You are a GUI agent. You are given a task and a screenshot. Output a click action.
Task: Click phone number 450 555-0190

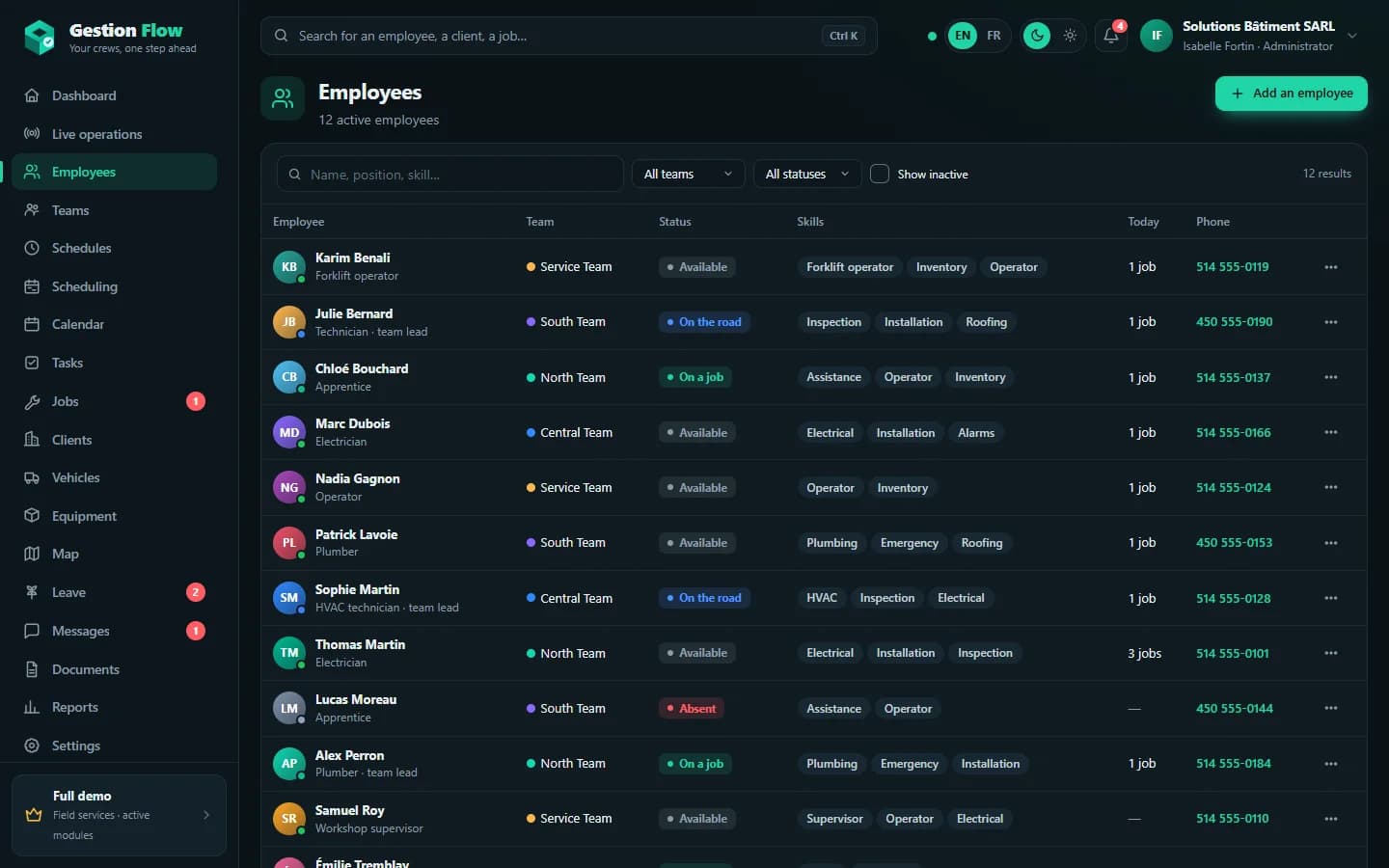1234,322
